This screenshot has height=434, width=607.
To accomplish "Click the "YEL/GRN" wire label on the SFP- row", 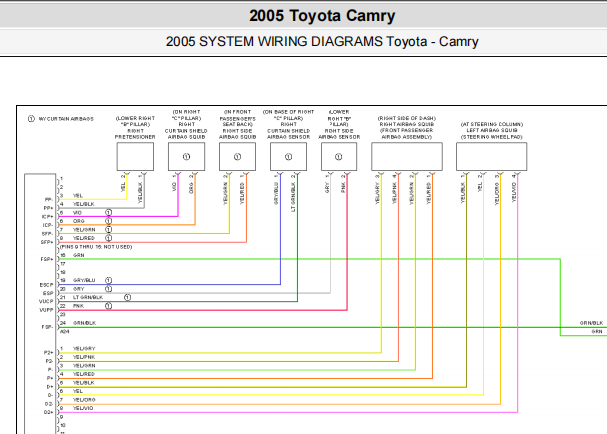I will (x=84, y=230).
